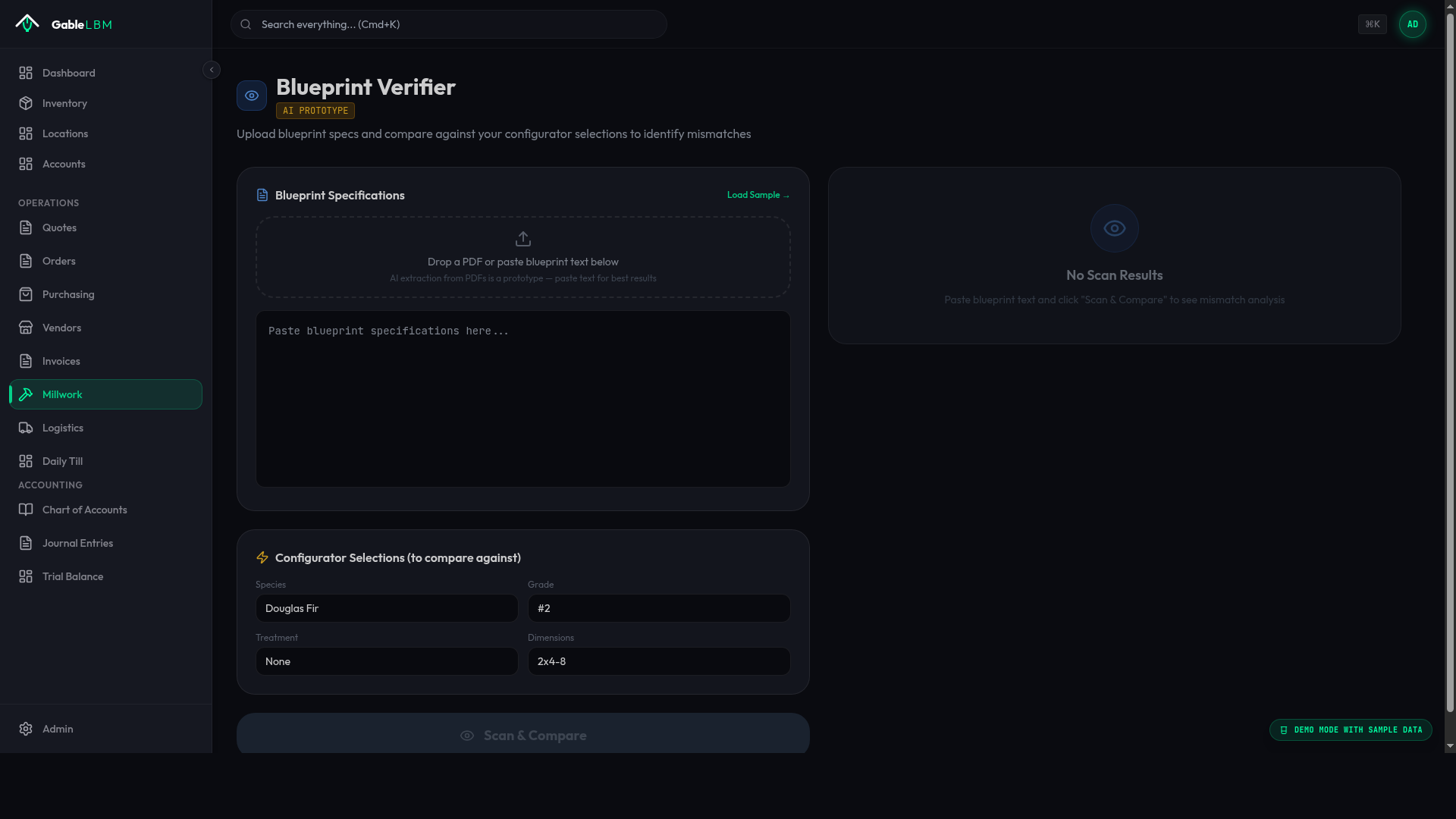1456x819 pixels.
Task: Open the Treatment field showing None
Action: (x=387, y=661)
